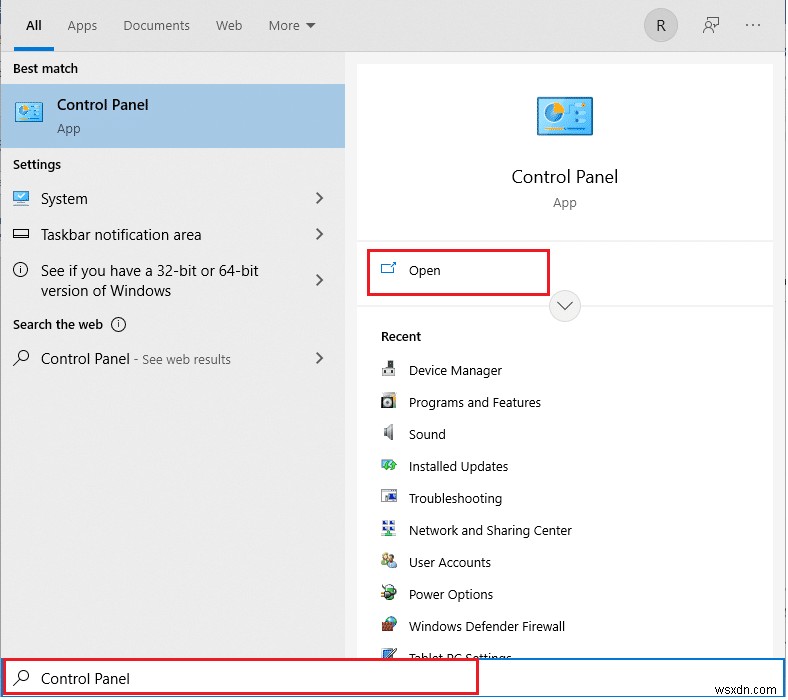Click the Windows Defender Firewall icon
Screen dimensions: 788x700
pos(389,626)
